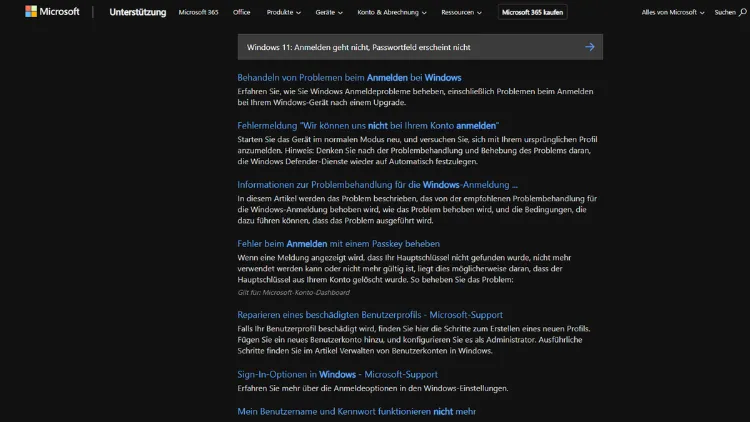
Task: Open the Fehlermeldung Wir können uns nicht result
Action: (x=368, y=125)
